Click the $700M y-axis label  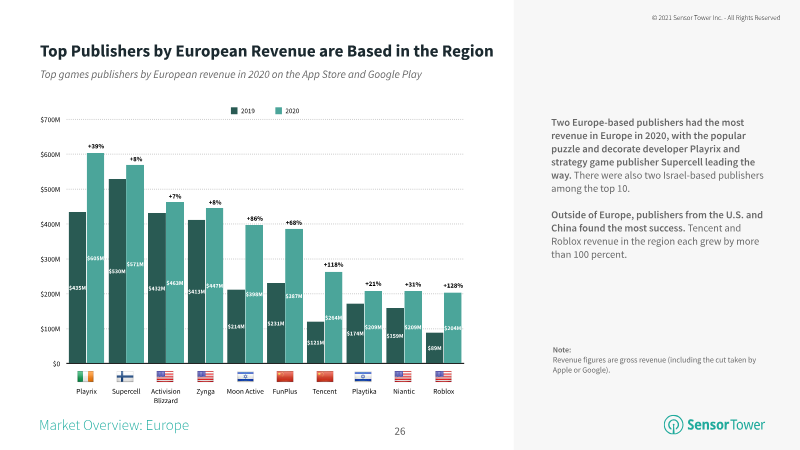click(50, 120)
